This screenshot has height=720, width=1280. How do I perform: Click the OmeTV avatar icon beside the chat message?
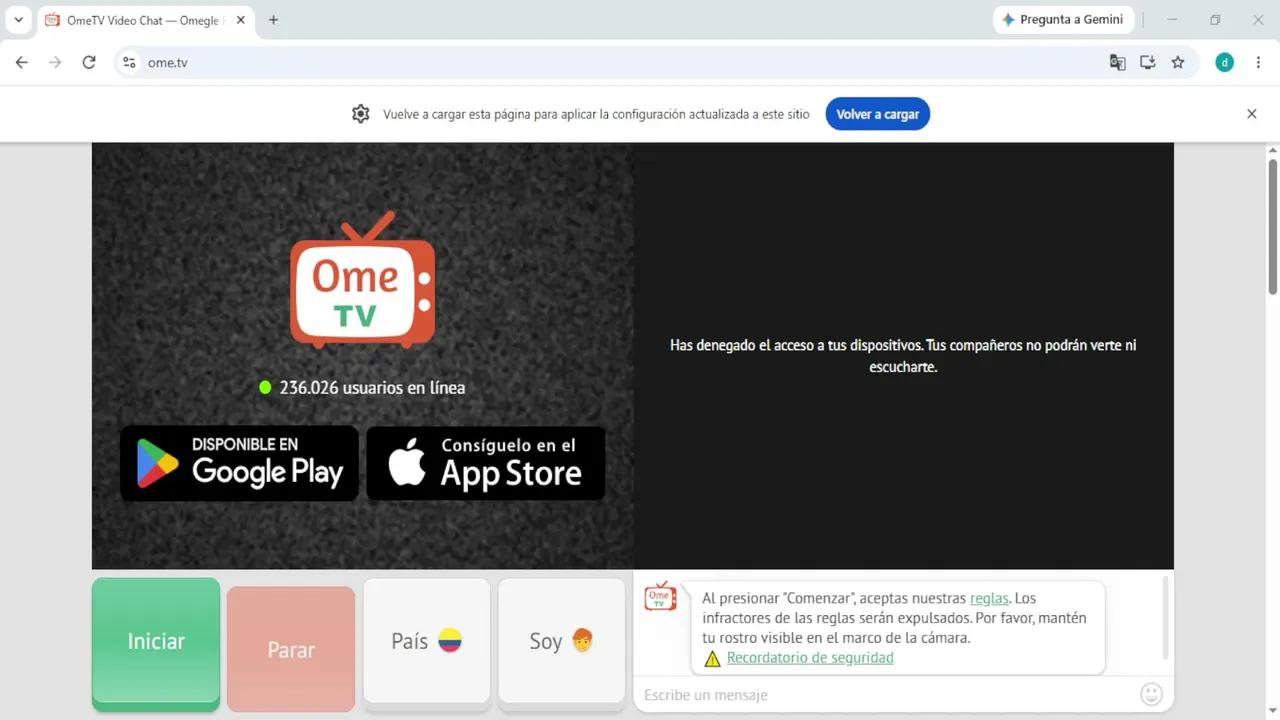[660, 596]
